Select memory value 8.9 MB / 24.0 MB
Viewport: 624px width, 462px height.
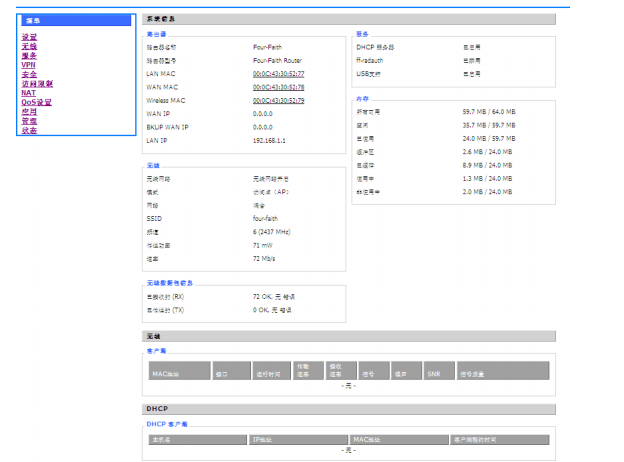pyautogui.click(x=487, y=165)
